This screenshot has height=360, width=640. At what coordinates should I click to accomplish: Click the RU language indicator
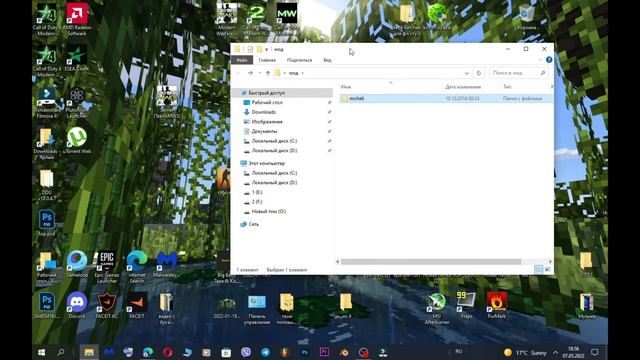point(459,351)
